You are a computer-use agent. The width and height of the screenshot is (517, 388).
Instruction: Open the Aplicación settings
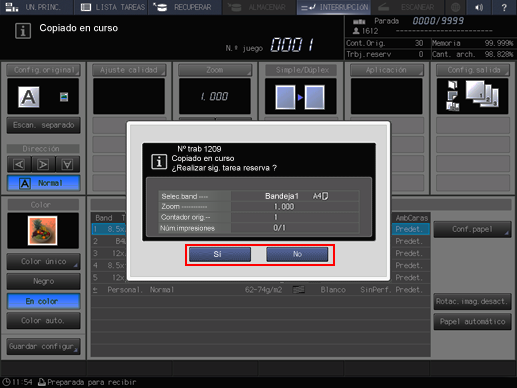tap(387, 70)
